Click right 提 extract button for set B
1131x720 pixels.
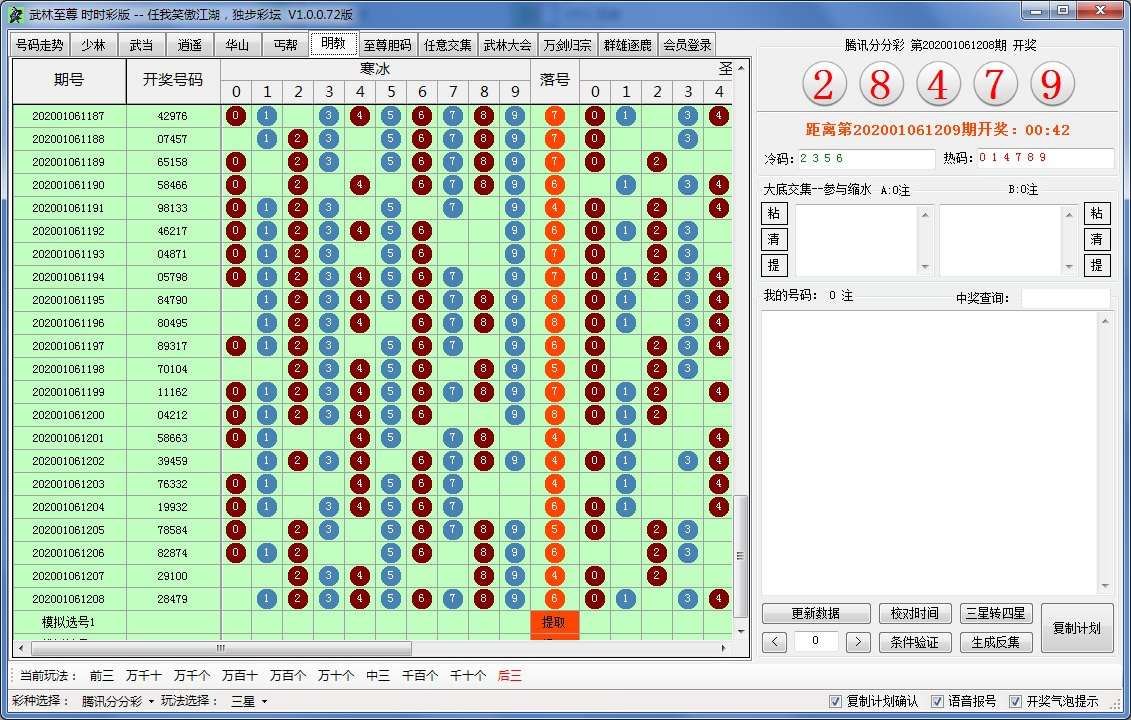(x=1097, y=265)
